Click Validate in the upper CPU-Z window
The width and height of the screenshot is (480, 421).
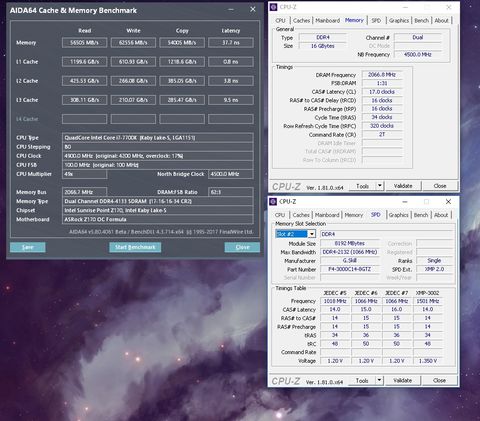[403, 186]
